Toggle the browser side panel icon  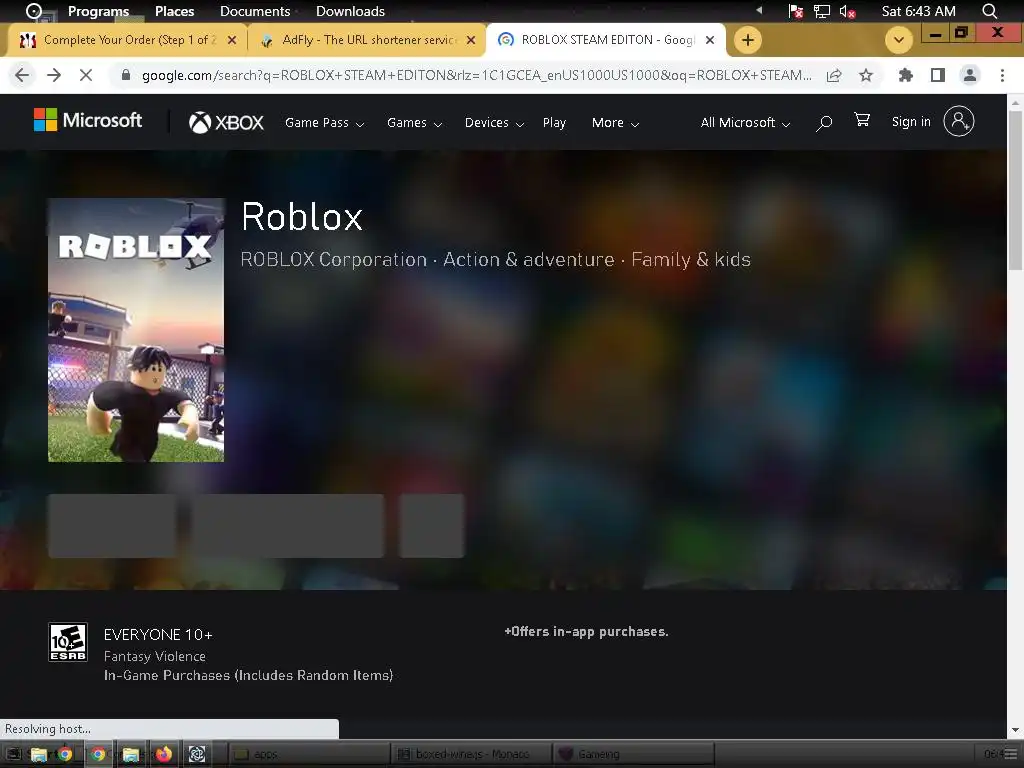pos(938,76)
